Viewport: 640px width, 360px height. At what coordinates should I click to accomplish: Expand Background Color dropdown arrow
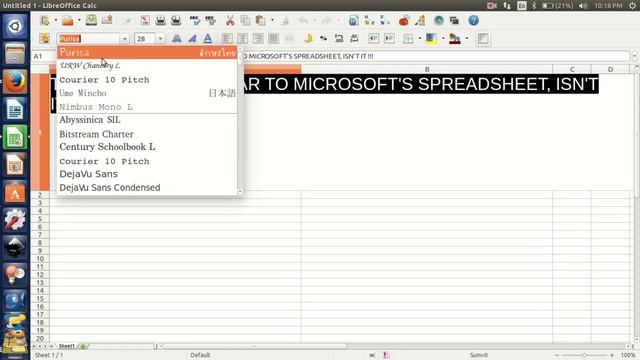click(x=443, y=39)
